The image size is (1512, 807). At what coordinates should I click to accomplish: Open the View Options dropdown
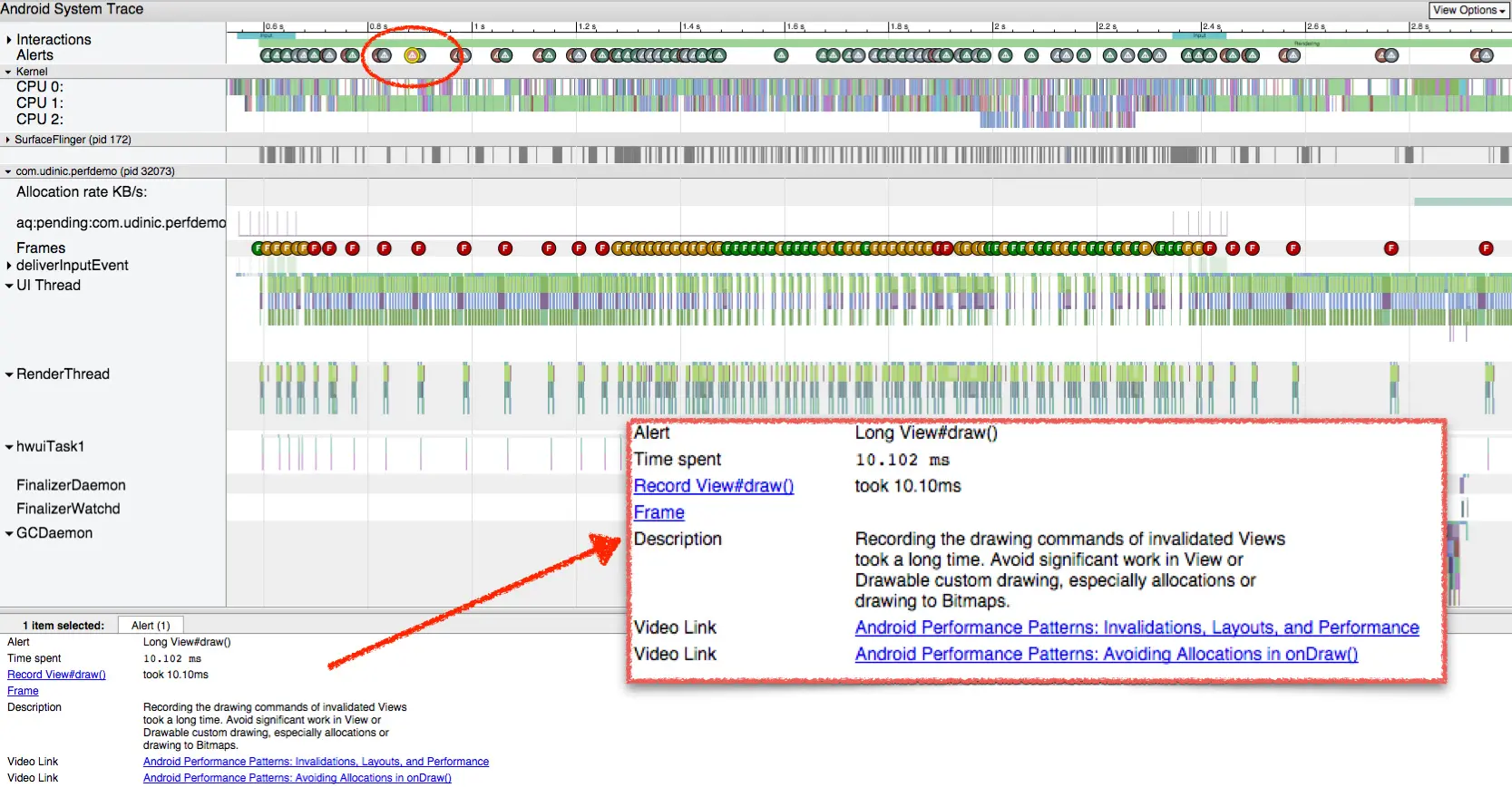(x=1468, y=10)
